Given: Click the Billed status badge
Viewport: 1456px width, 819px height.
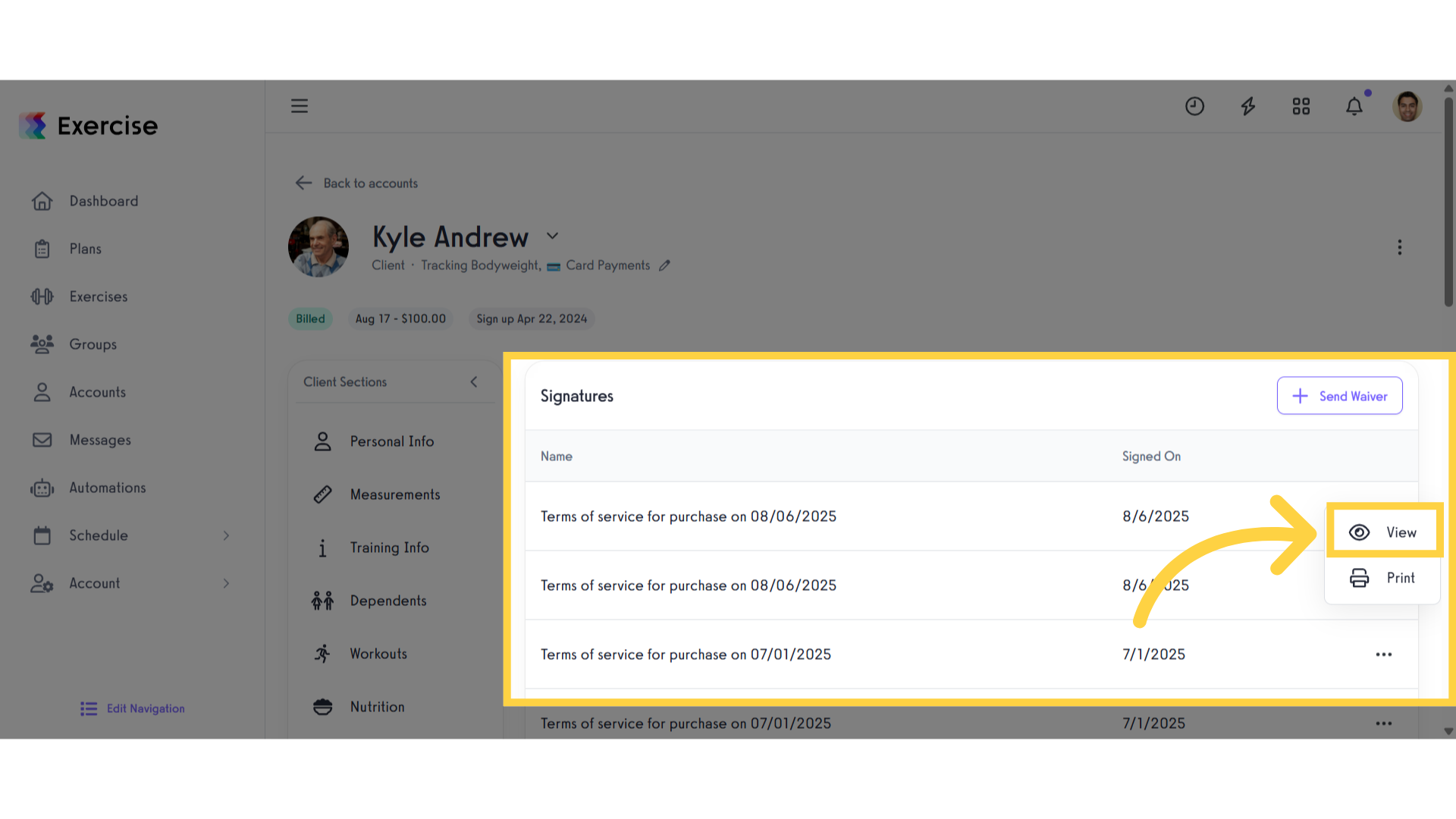Looking at the screenshot, I should tap(310, 318).
